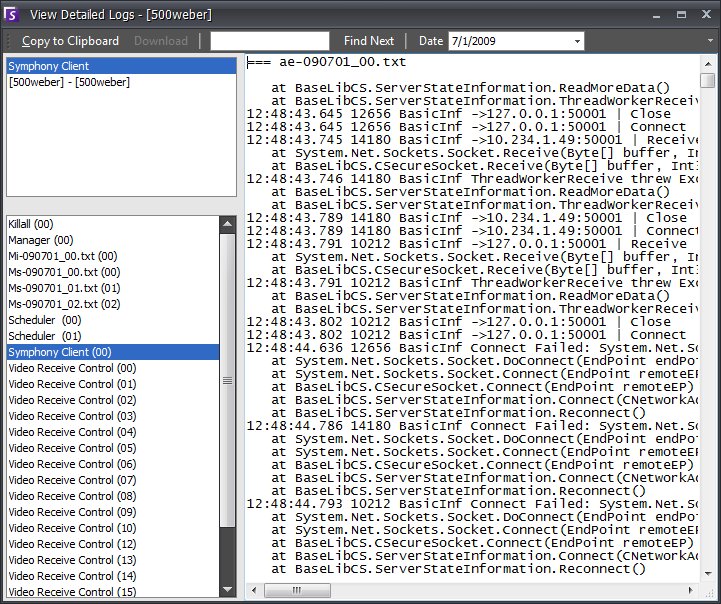Select Video Receive Control (04)

pos(113,432)
